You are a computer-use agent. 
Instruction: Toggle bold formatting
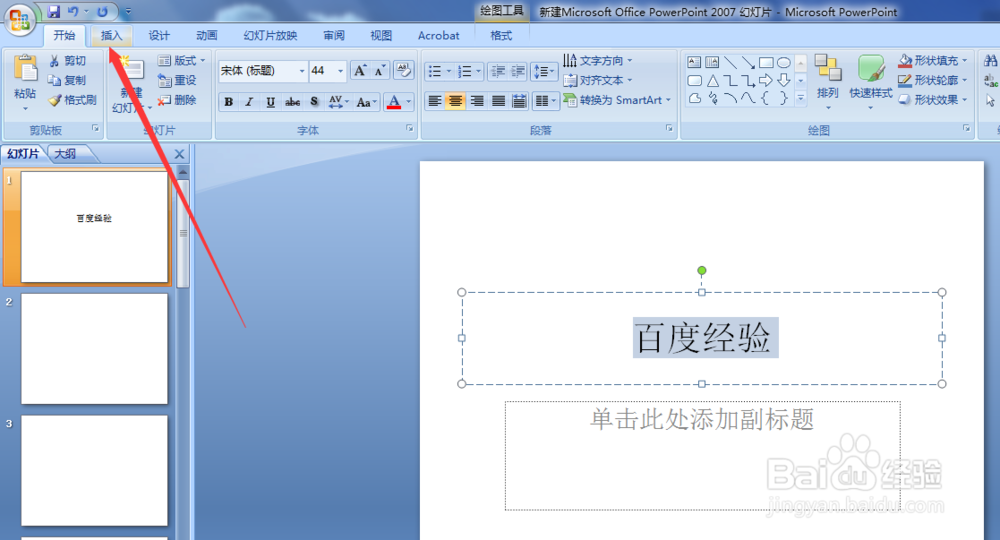click(x=228, y=102)
